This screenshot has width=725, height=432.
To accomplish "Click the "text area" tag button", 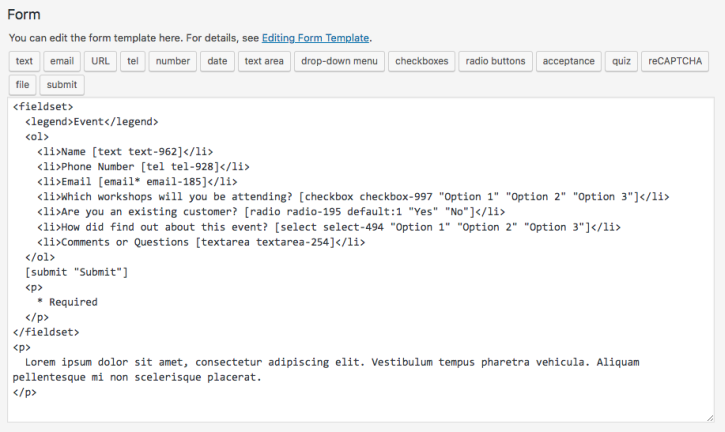I will pos(265,61).
